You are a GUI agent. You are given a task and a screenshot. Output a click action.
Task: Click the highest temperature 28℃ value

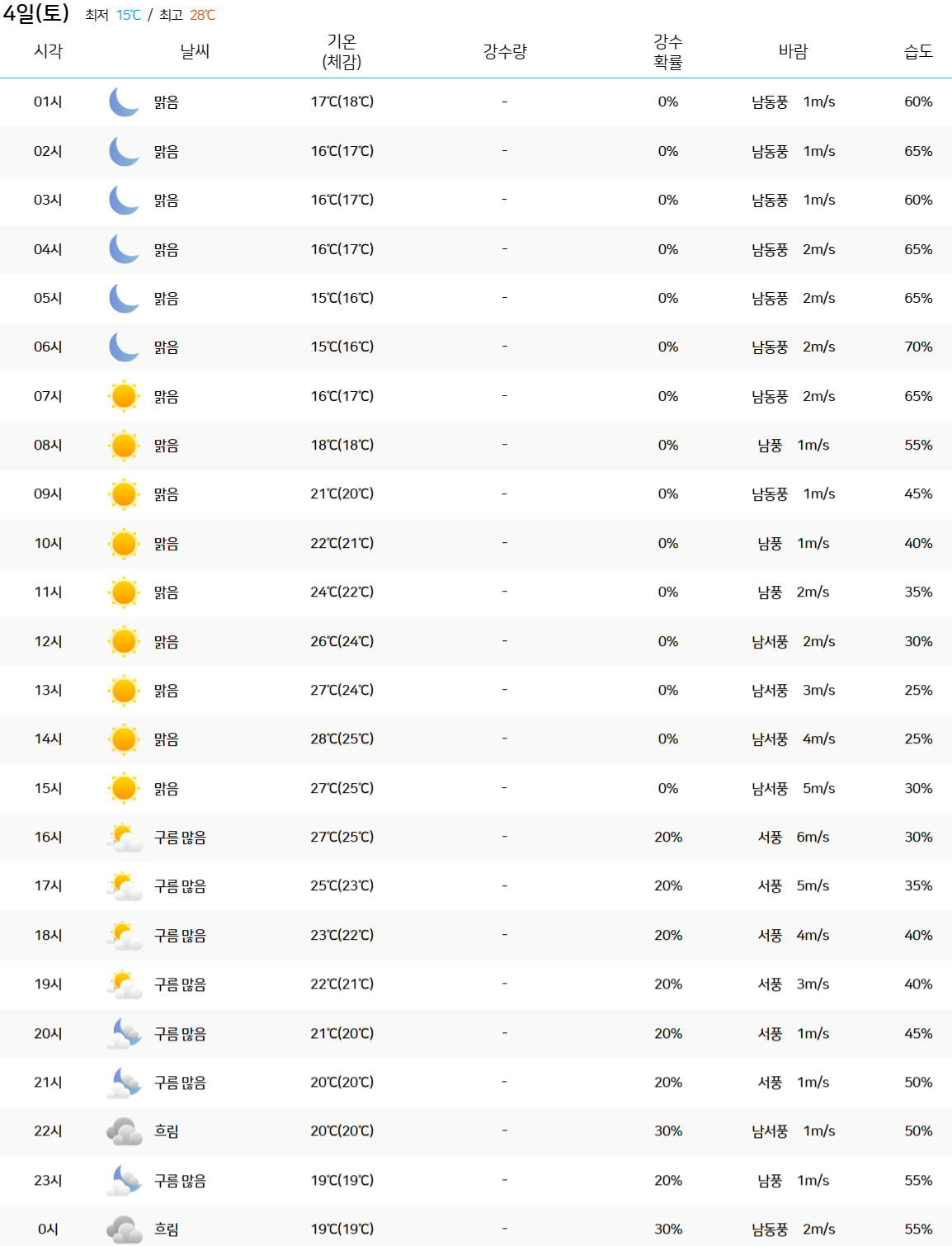coord(202,15)
